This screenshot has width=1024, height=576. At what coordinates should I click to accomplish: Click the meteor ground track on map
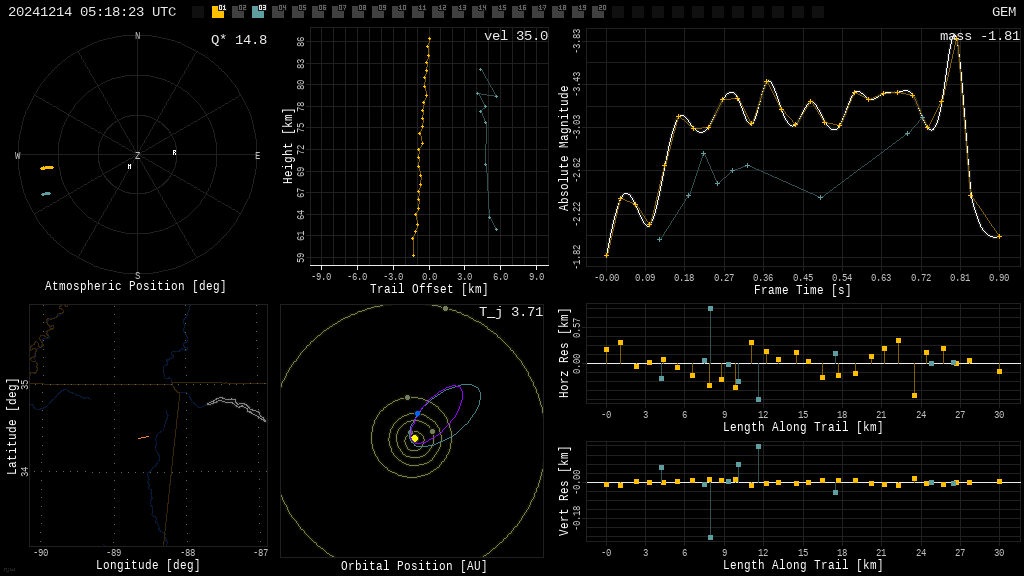tap(143, 437)
